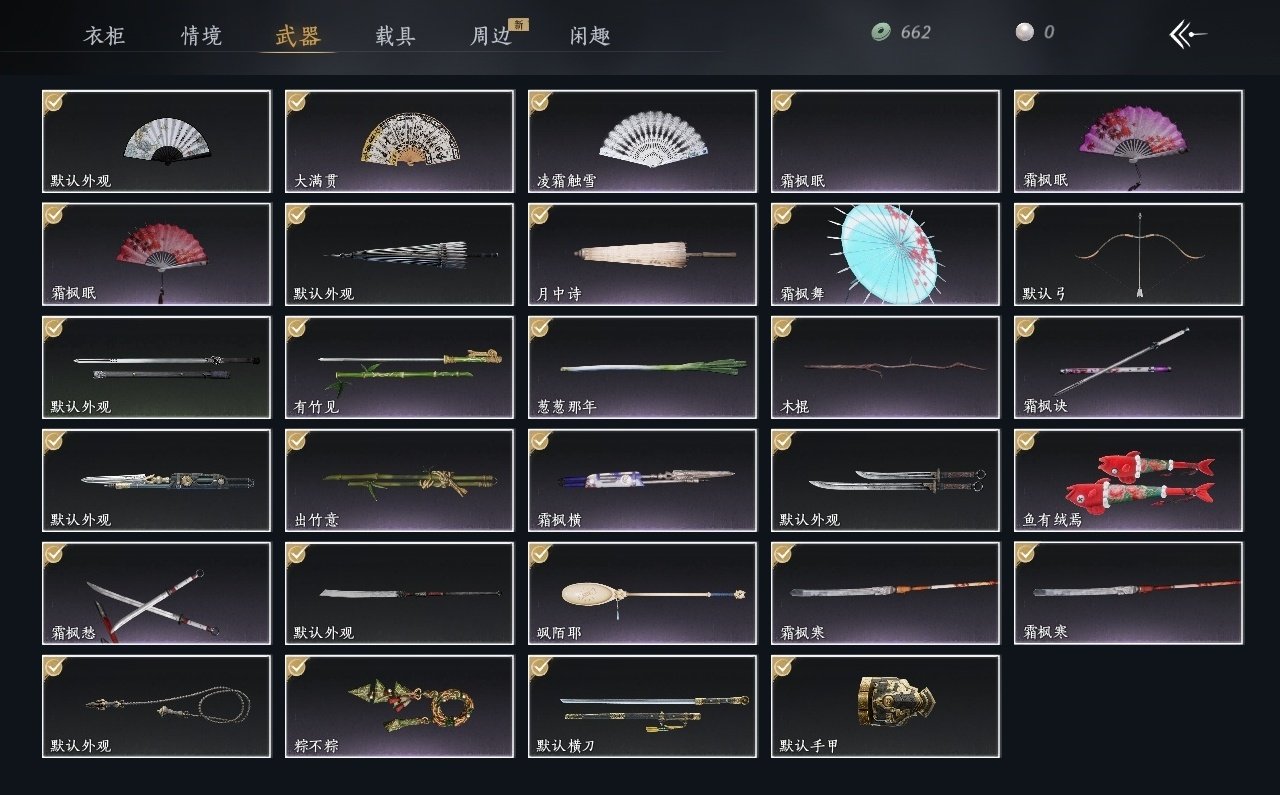Viewport: 1280px width, 795px height.
Task: Switch to the 闲趣 tab
Action: (x=590, y=36)
